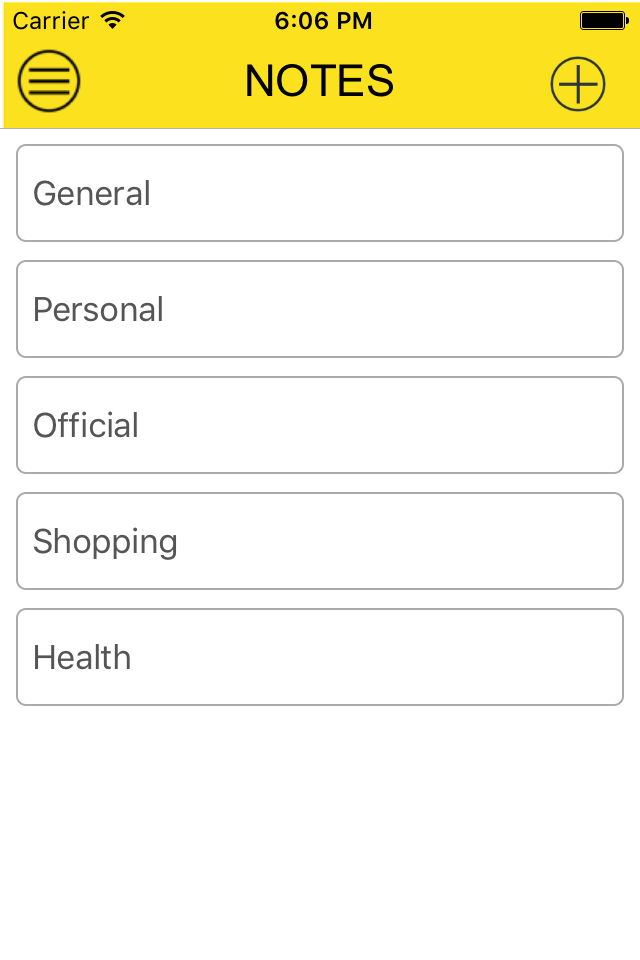Tap the circled plus button
Image resolution: width=640 pixels, height=960 pixels.
(x=578, y=83)
